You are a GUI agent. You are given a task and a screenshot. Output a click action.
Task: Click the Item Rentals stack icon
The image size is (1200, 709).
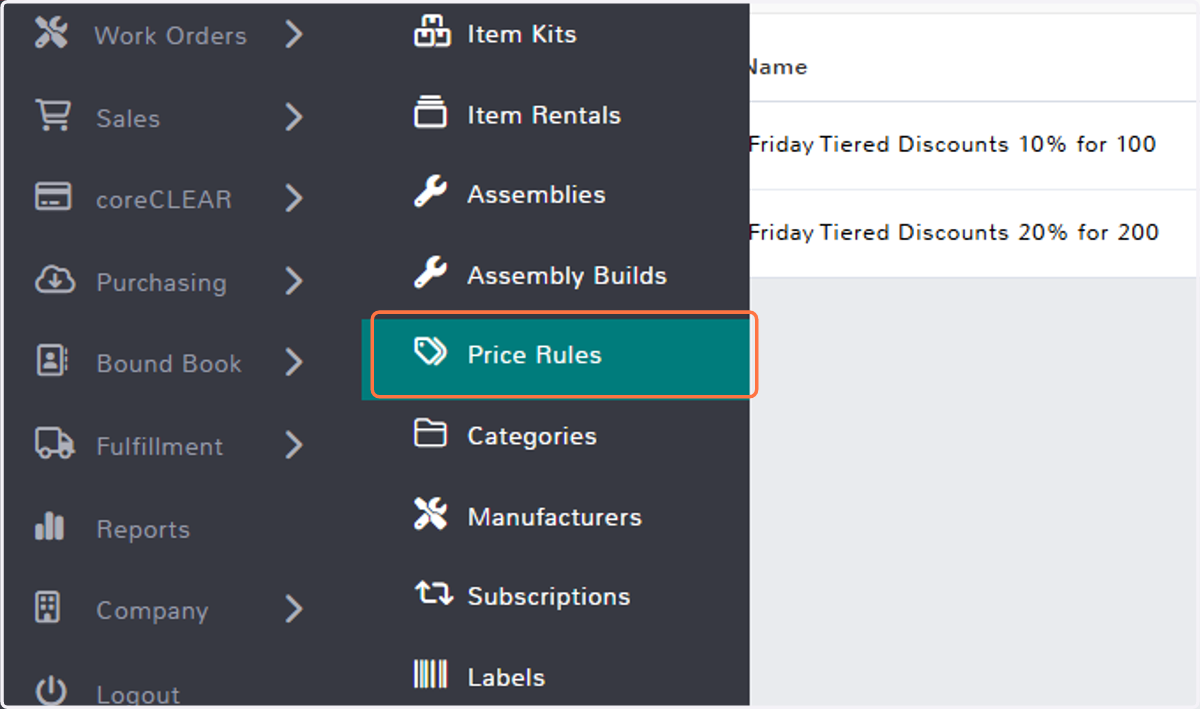430,112
